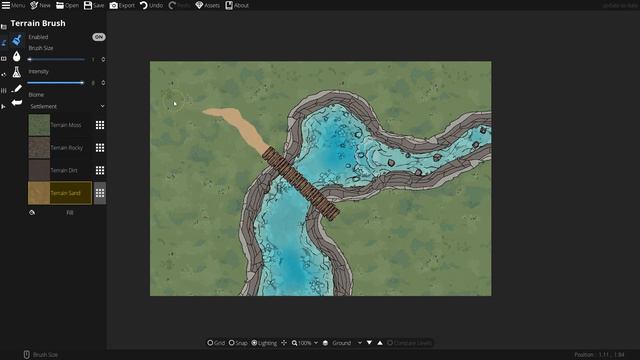Open the About dialog

tap(237, 5)
